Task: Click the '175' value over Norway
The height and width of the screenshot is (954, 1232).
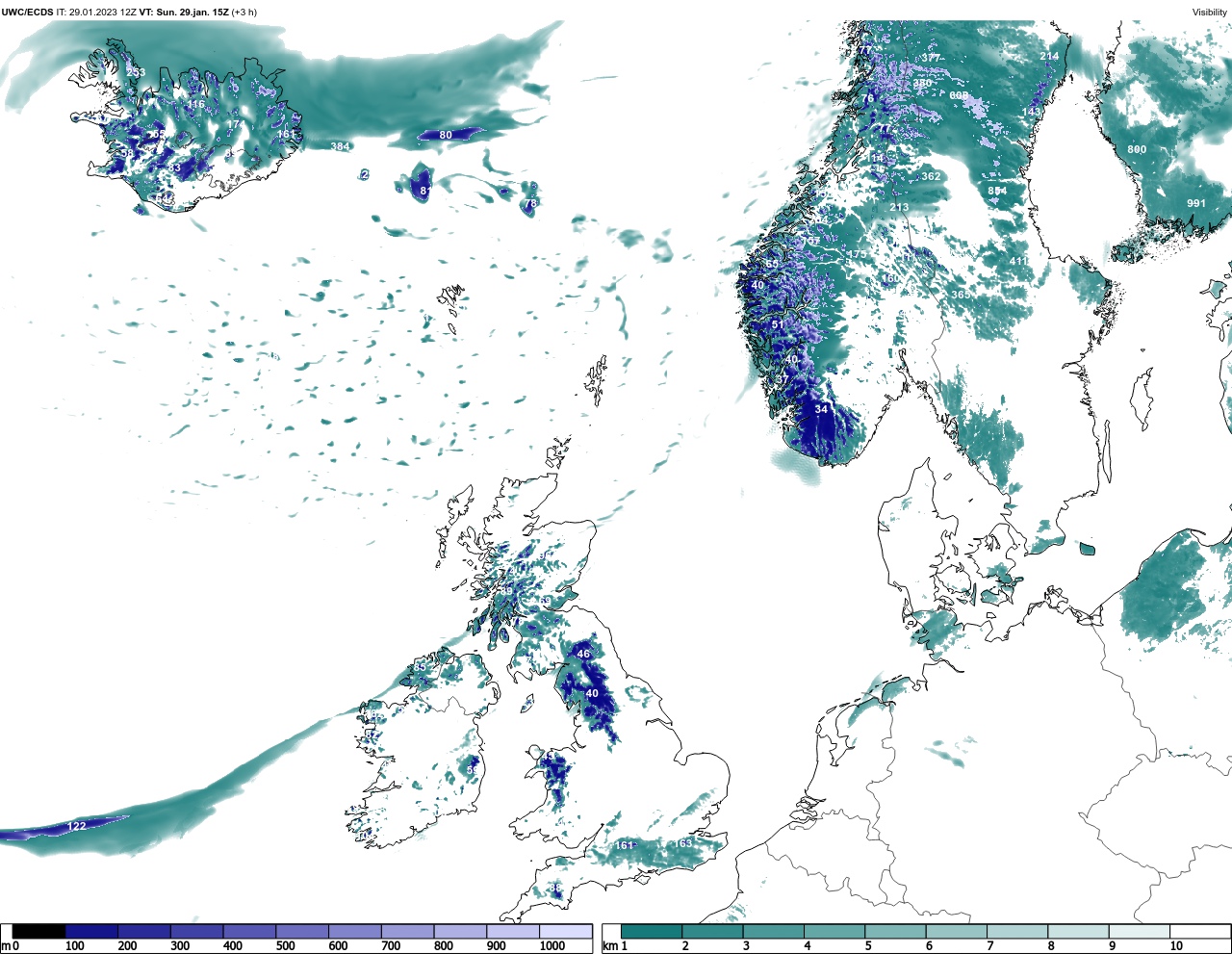Action: tap(858, 254)
